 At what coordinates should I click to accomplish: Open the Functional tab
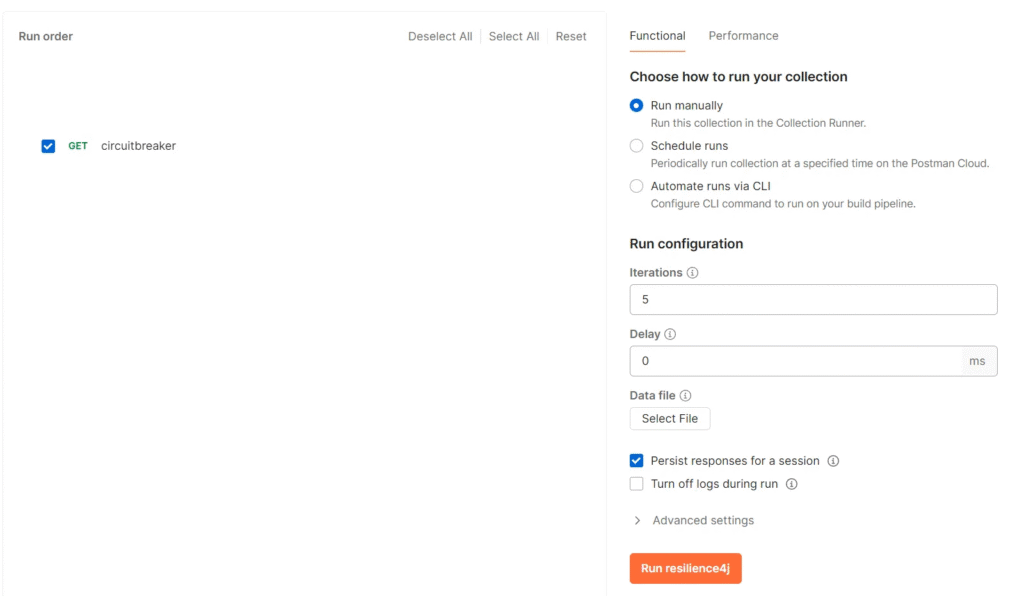tap(657, 36)
